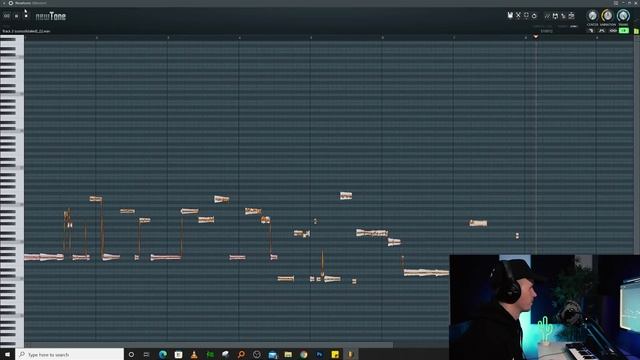Click the circular record icon in toolbar
This screenshot has height=360, width=640.
pos(534,16)
